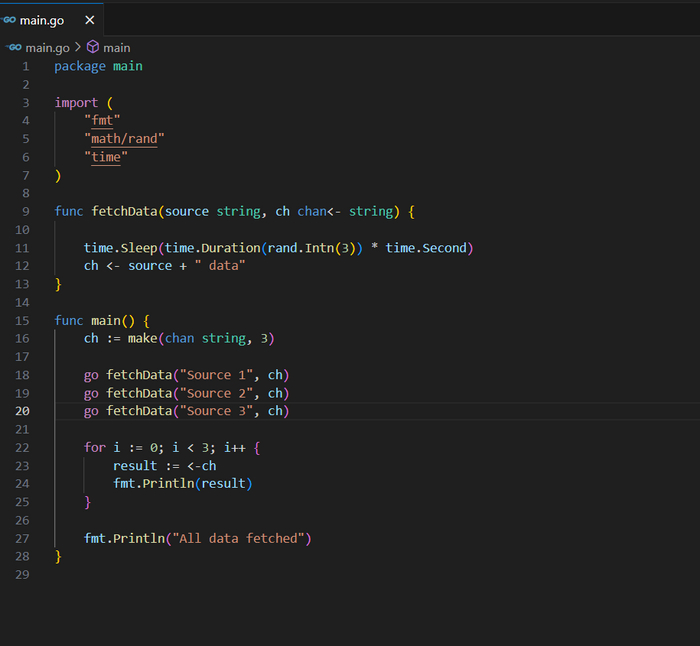Click the "fmt" import string
700x646 pixels.
pyautogui.click(x=102, y=120)
